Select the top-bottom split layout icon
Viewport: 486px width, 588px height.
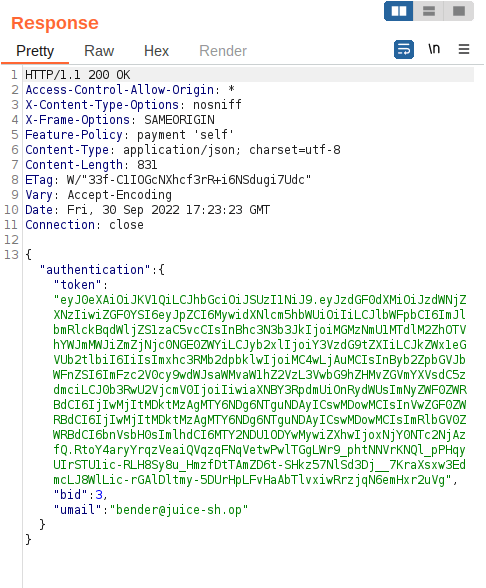pos(429,11)
